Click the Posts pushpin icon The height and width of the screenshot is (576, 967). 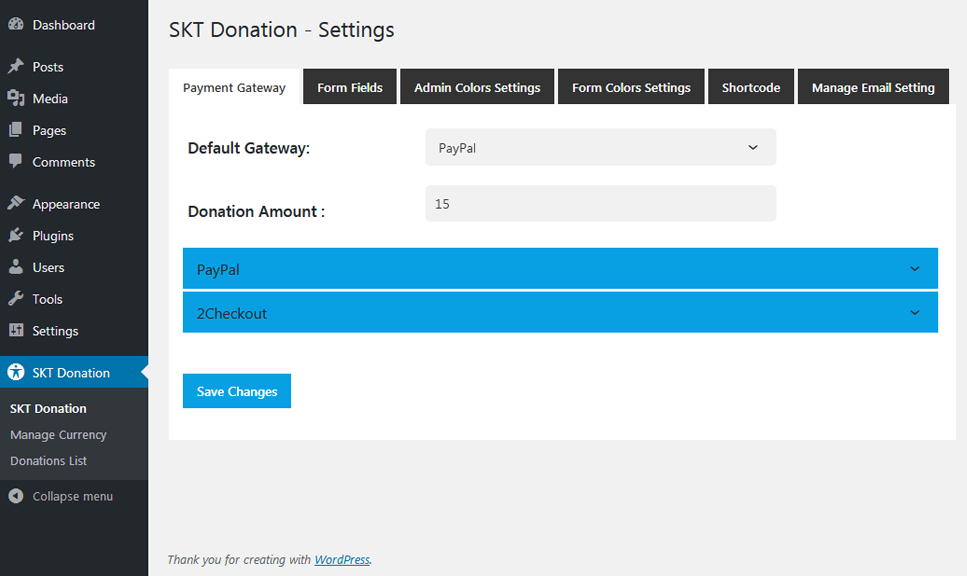[x=16, y=67]
